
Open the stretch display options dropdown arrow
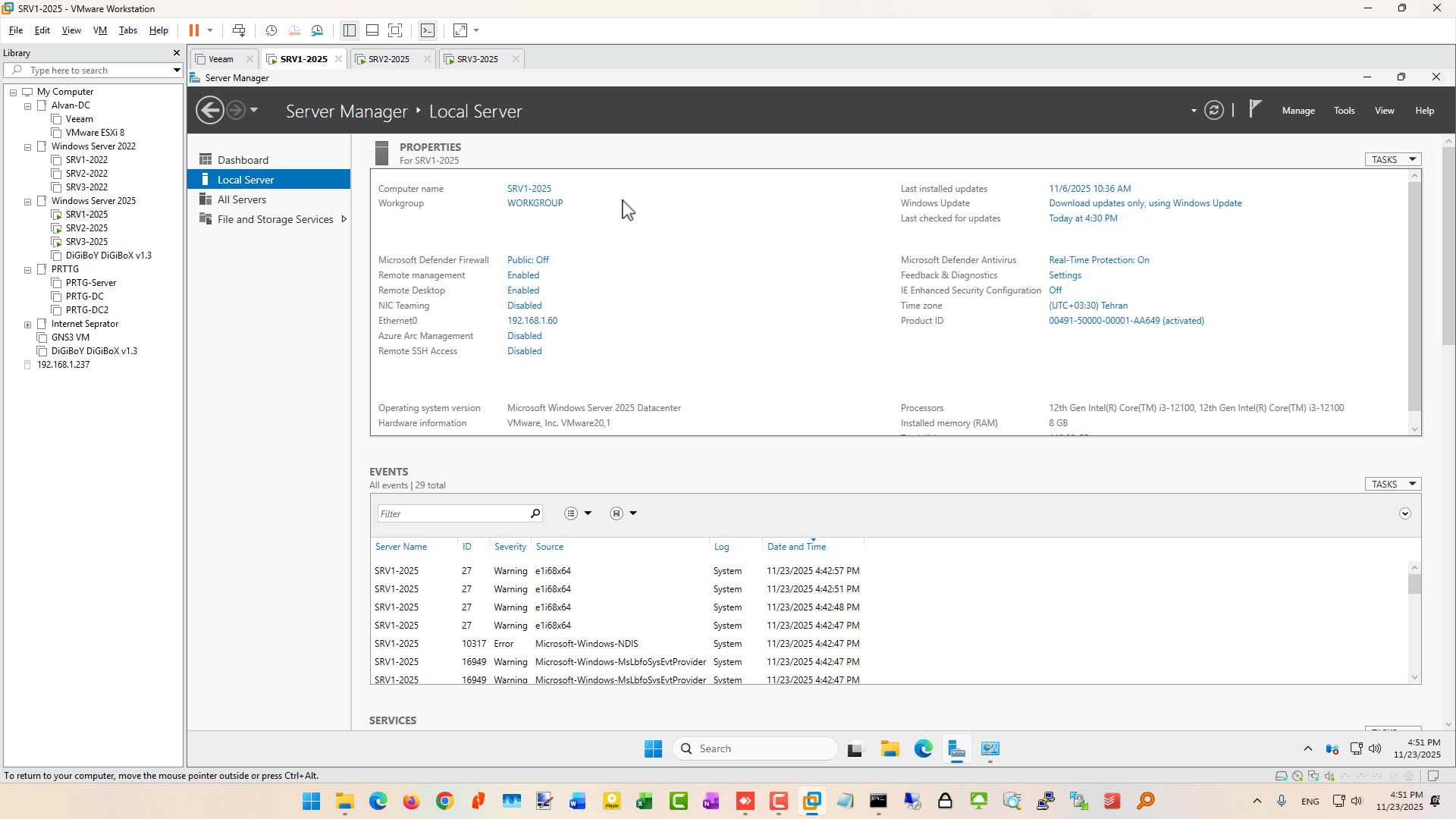coord(476,30)
